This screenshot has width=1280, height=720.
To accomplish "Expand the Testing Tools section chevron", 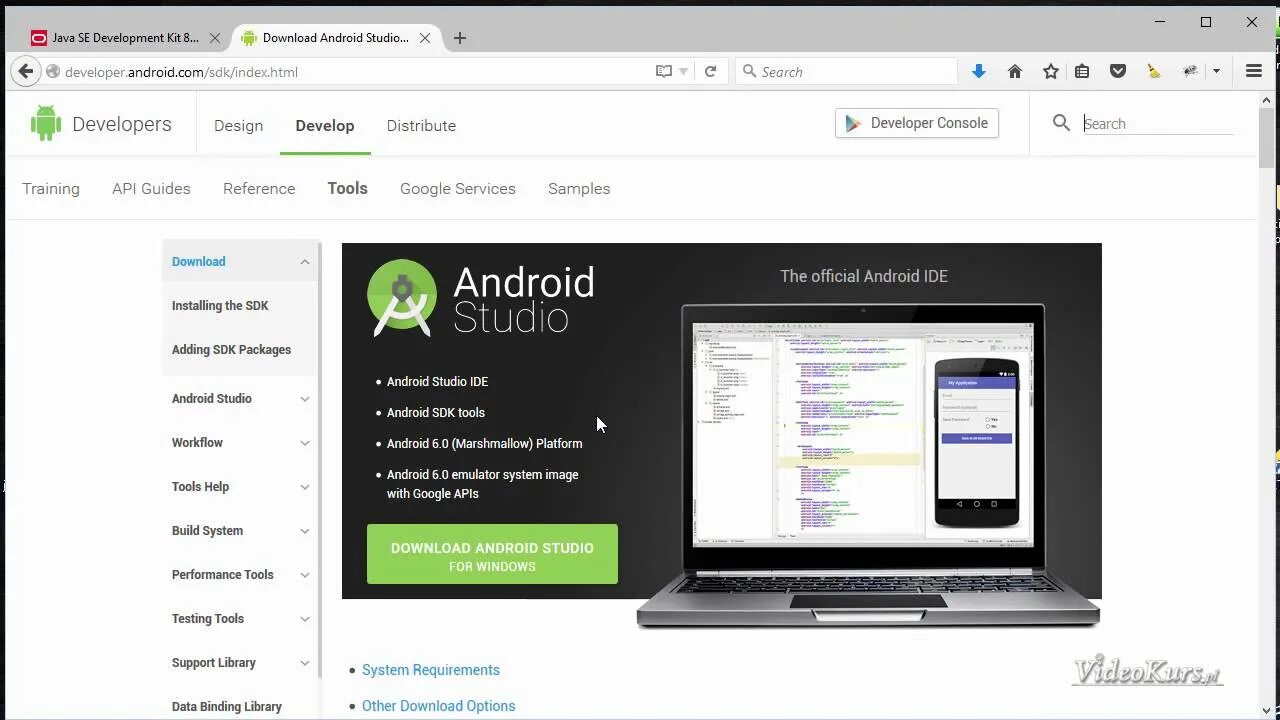I will pos(305,619).
